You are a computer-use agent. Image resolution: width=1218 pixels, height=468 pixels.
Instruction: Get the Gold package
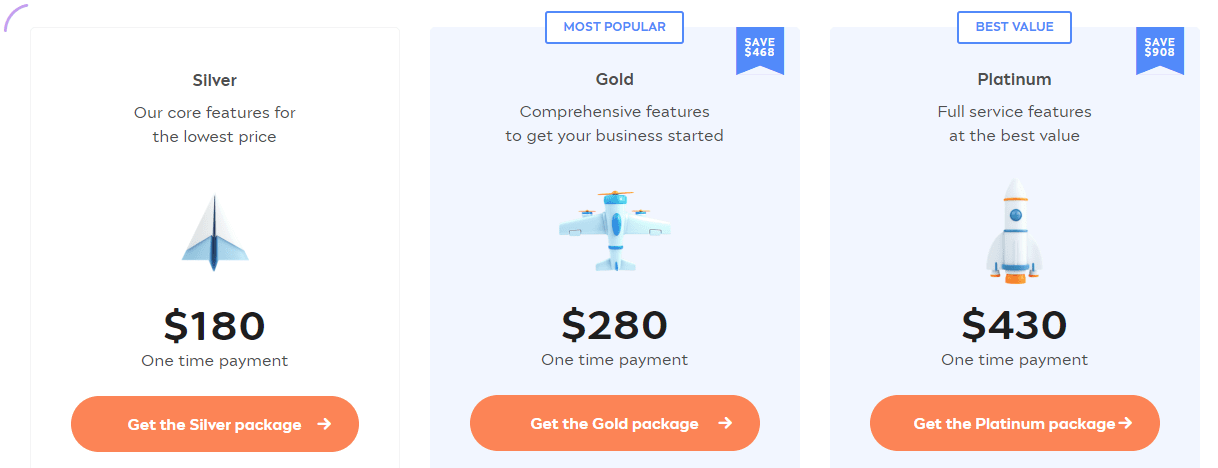click(615, 424)
